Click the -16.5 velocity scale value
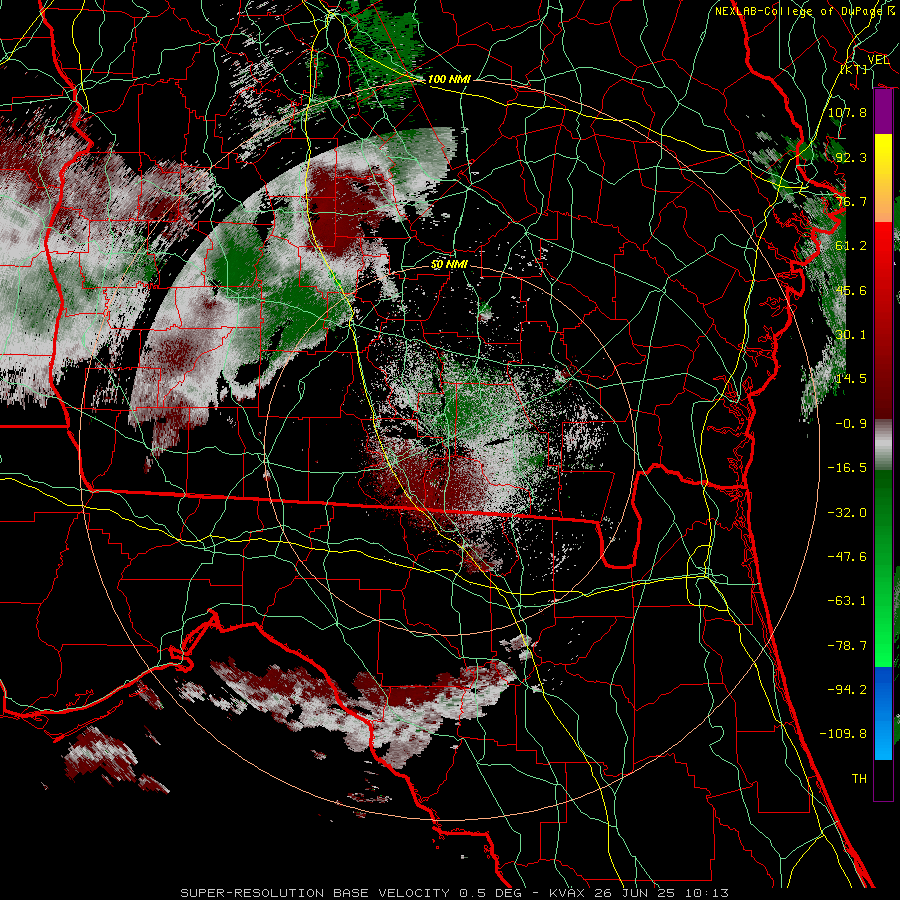900x900 pixels. pos(847,468)
